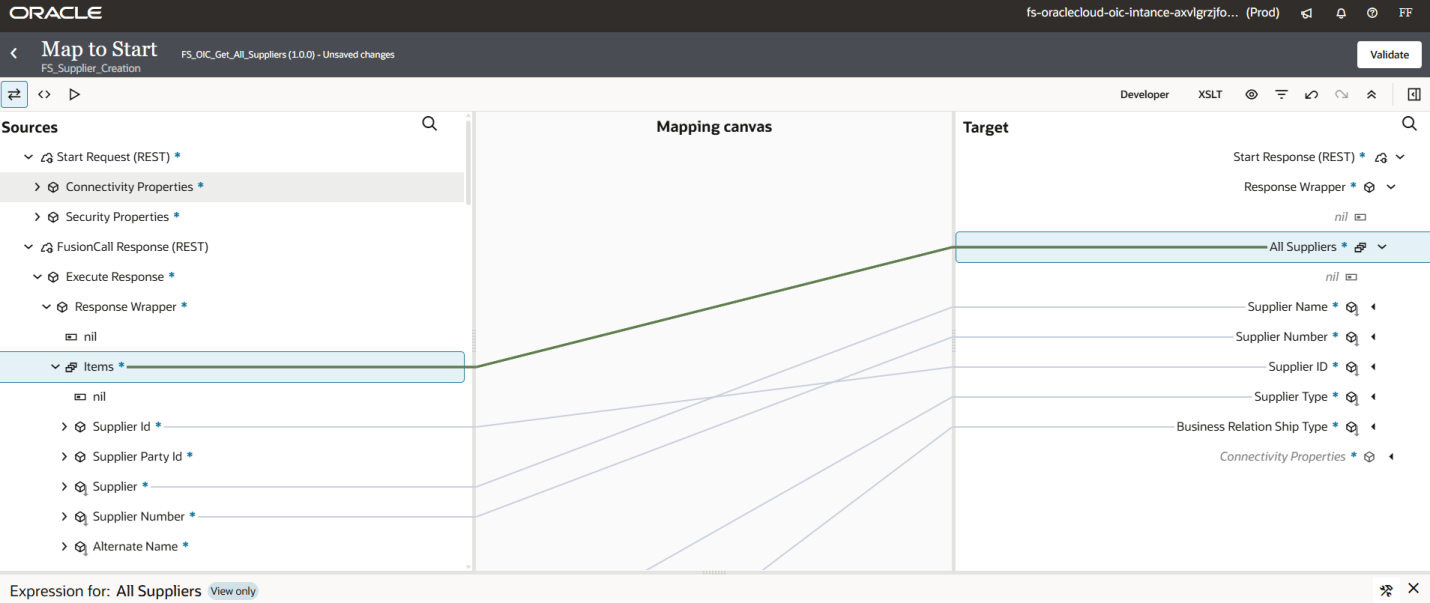
Task: Toggle the View eye icon
Action: click(x=1251, y=95)
